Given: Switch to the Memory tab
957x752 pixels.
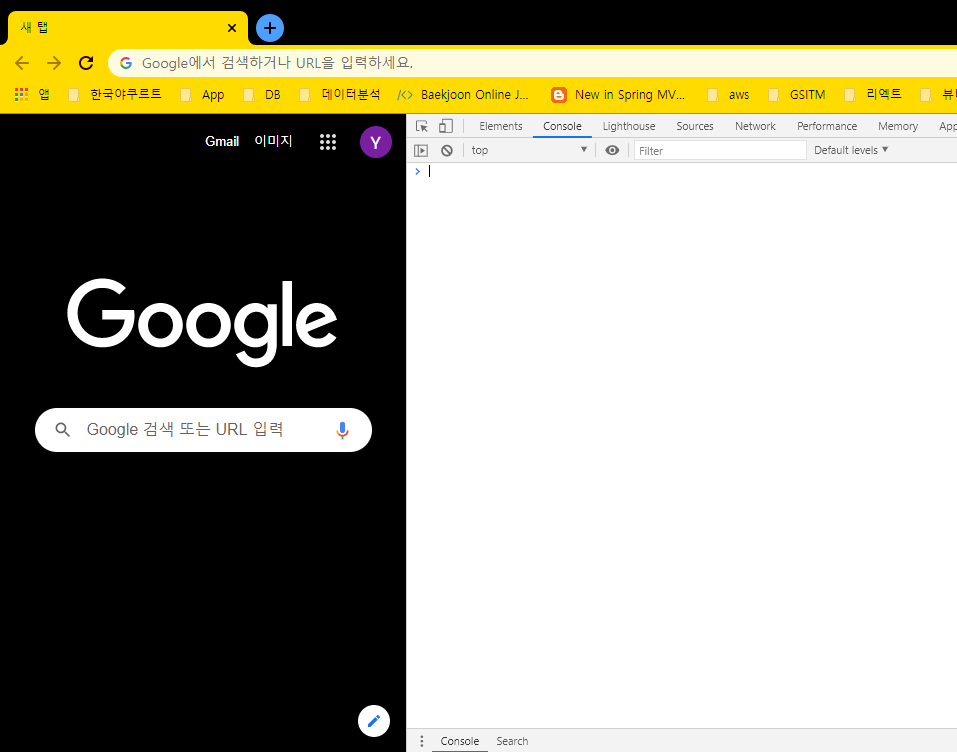Looking at the screenshot, I should pyautogui.click(x=898, y=126).
